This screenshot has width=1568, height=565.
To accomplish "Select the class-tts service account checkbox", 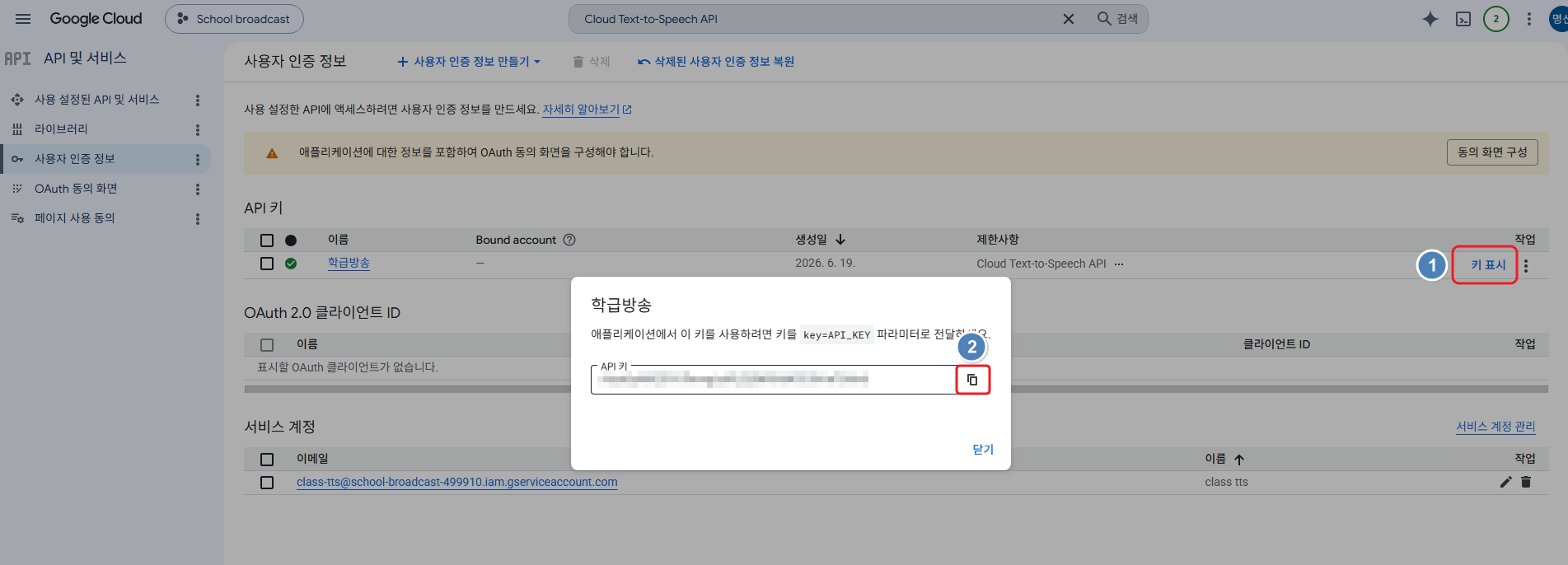I will click(267, 483).
